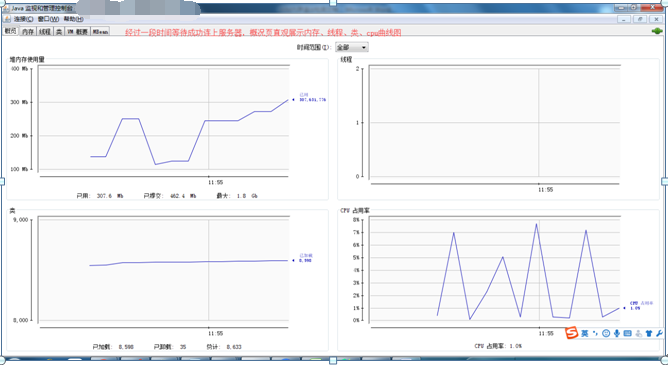This screenshot has width=668, height=365.
Task: Click the CPU 占用率 usage chart
Action: pos(494,271)
